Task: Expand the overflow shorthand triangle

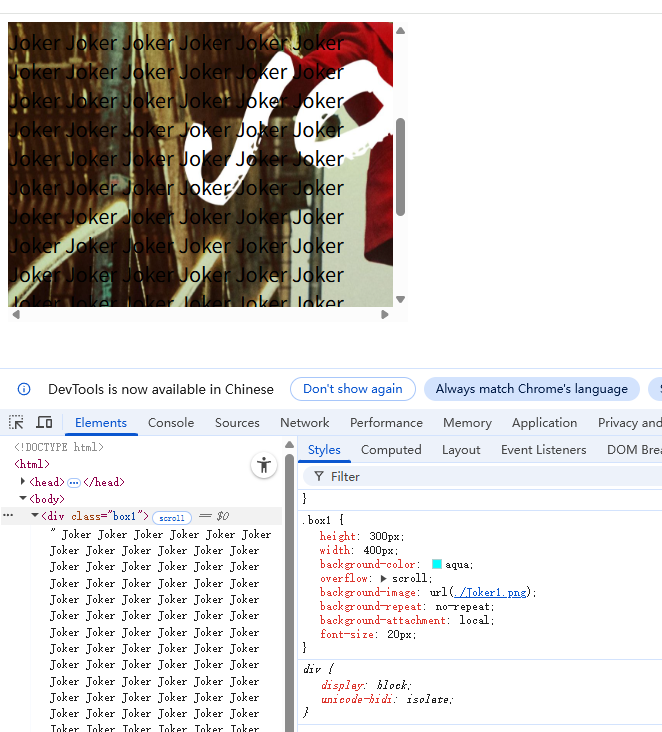Action: pos(384,578)
